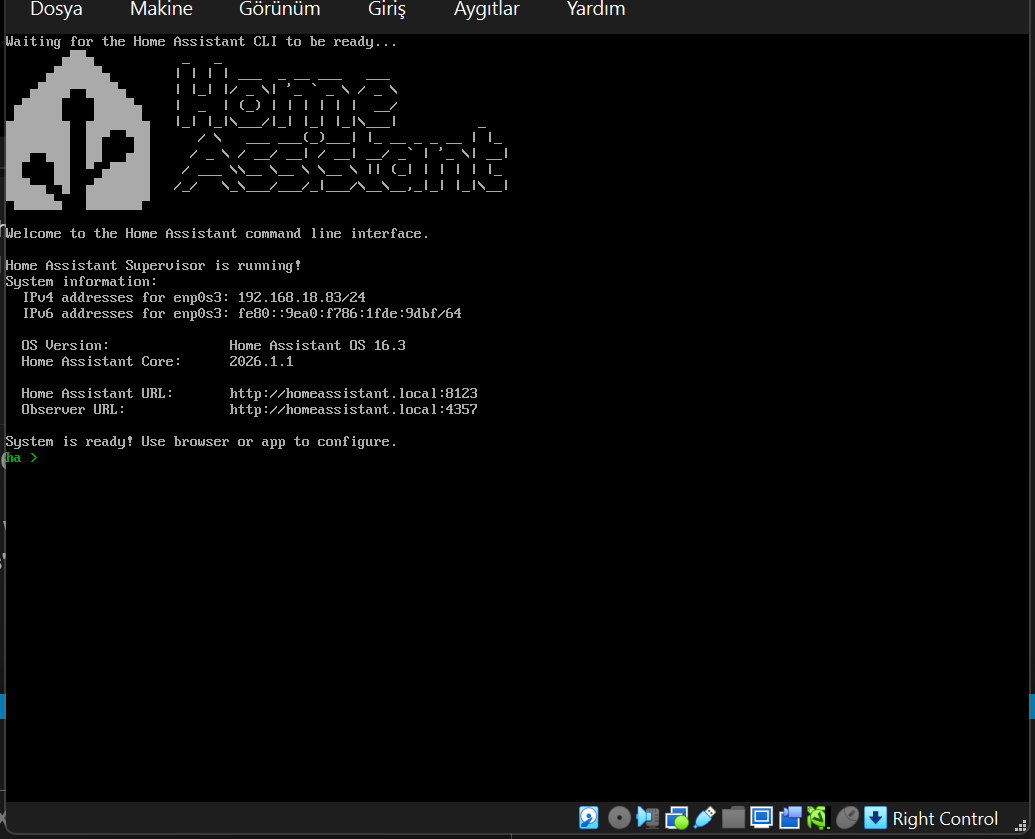This screenshot has width=1035, height=839.
Task: Click the recording status indicator icon
Action: (x=790, y=818)
